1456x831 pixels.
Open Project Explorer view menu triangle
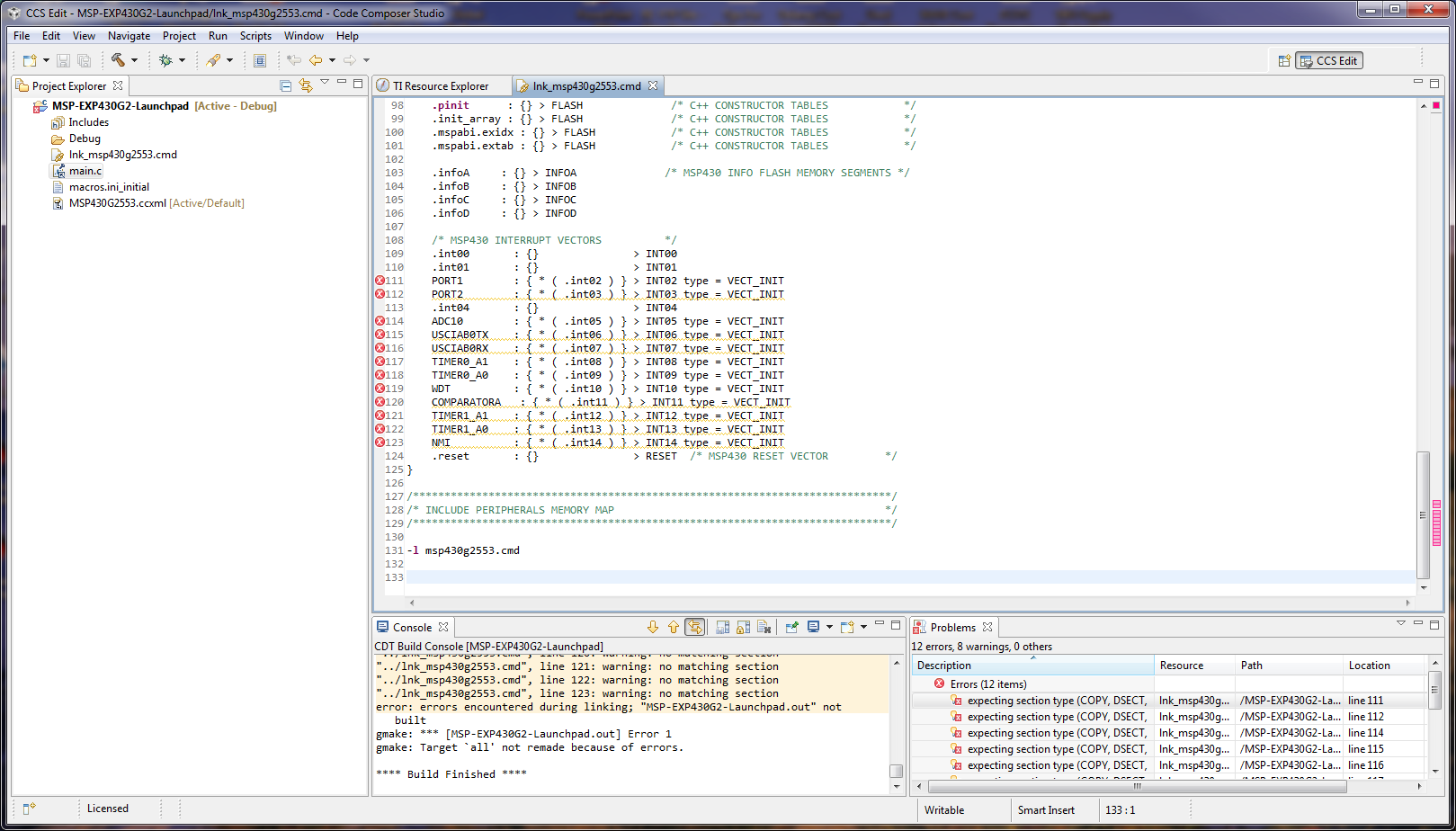(x=324, y=84)
